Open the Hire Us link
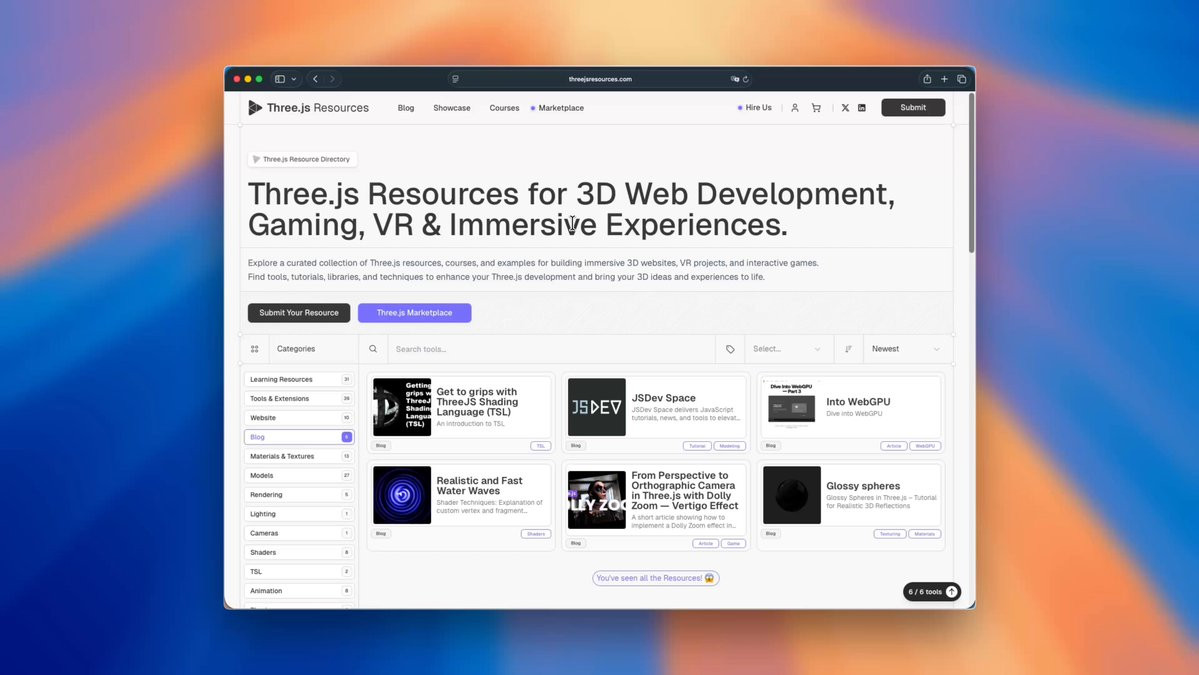This screenshot has height=675, width=1199. (x=755, y=108)
